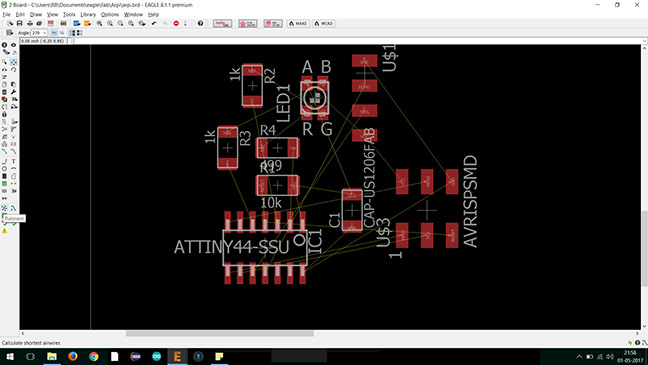The image size is (648, 365).
Task: Click the second spin option icon
Action: coord(79,33)
